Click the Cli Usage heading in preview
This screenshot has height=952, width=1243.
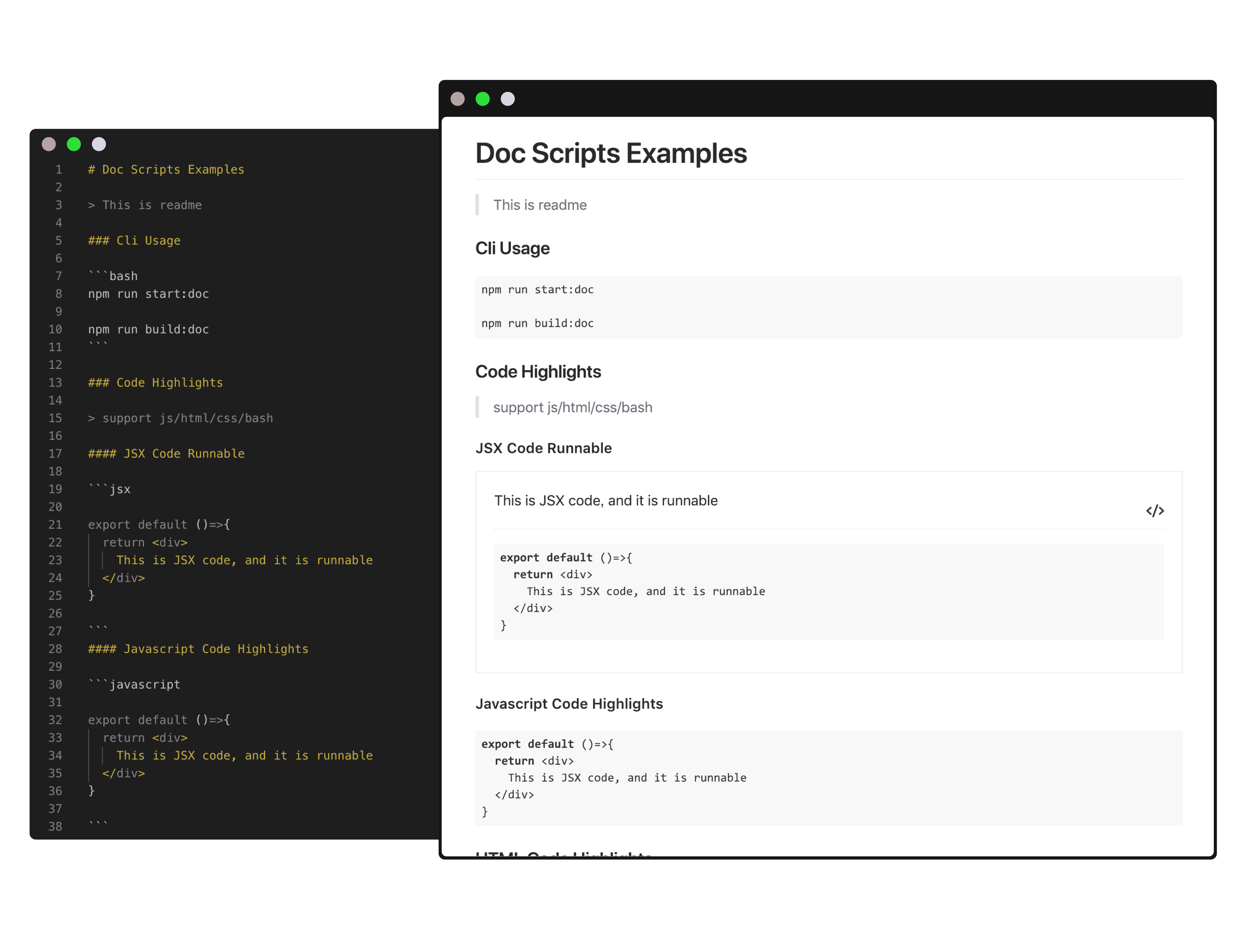pyautogui.click(x=512, y=248)
